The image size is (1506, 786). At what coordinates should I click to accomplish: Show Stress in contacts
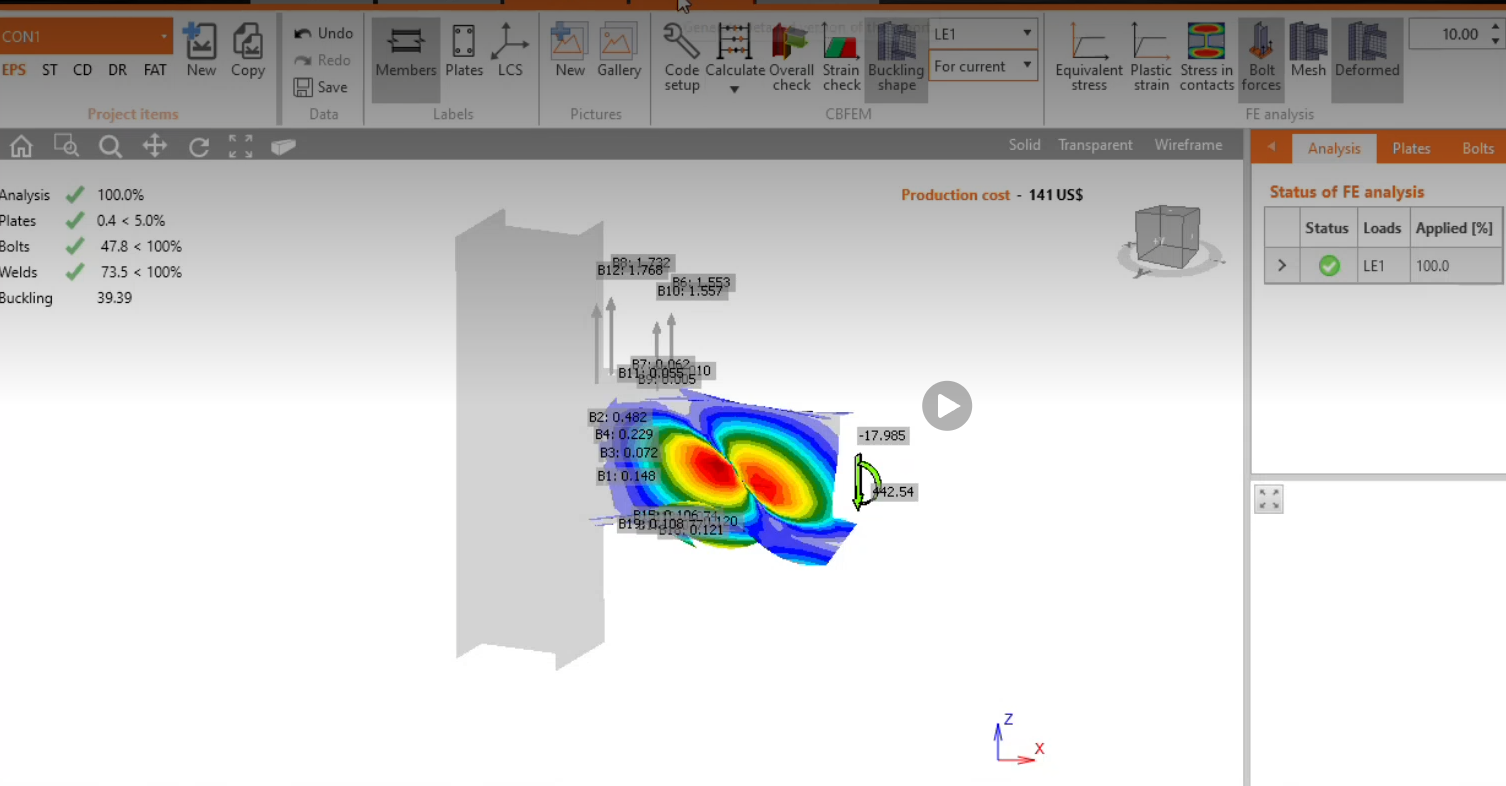pos(1207,58)
